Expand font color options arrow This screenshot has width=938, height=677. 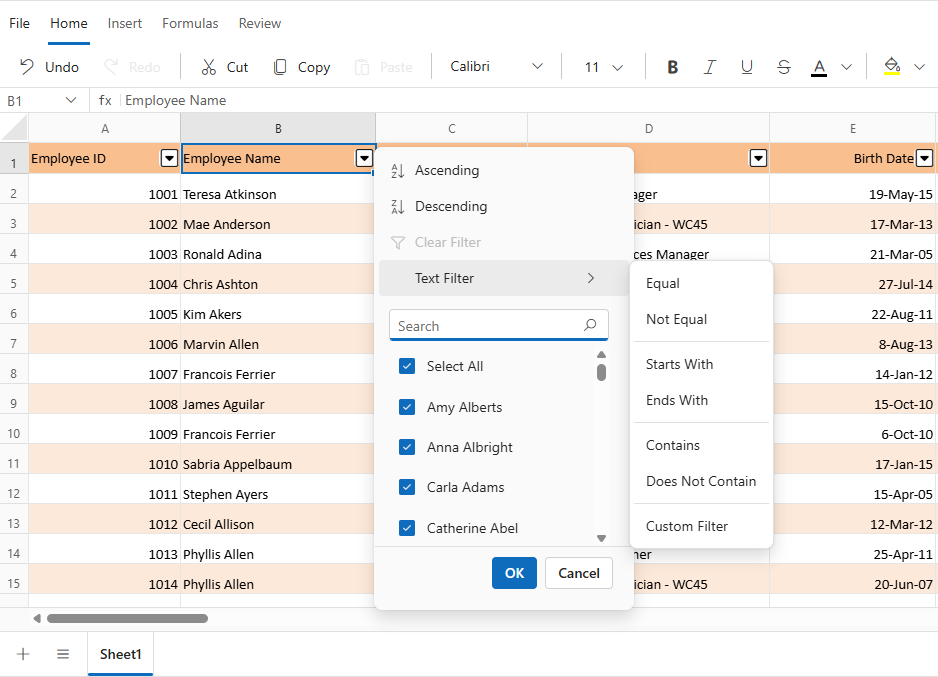(x=846, y=67)
